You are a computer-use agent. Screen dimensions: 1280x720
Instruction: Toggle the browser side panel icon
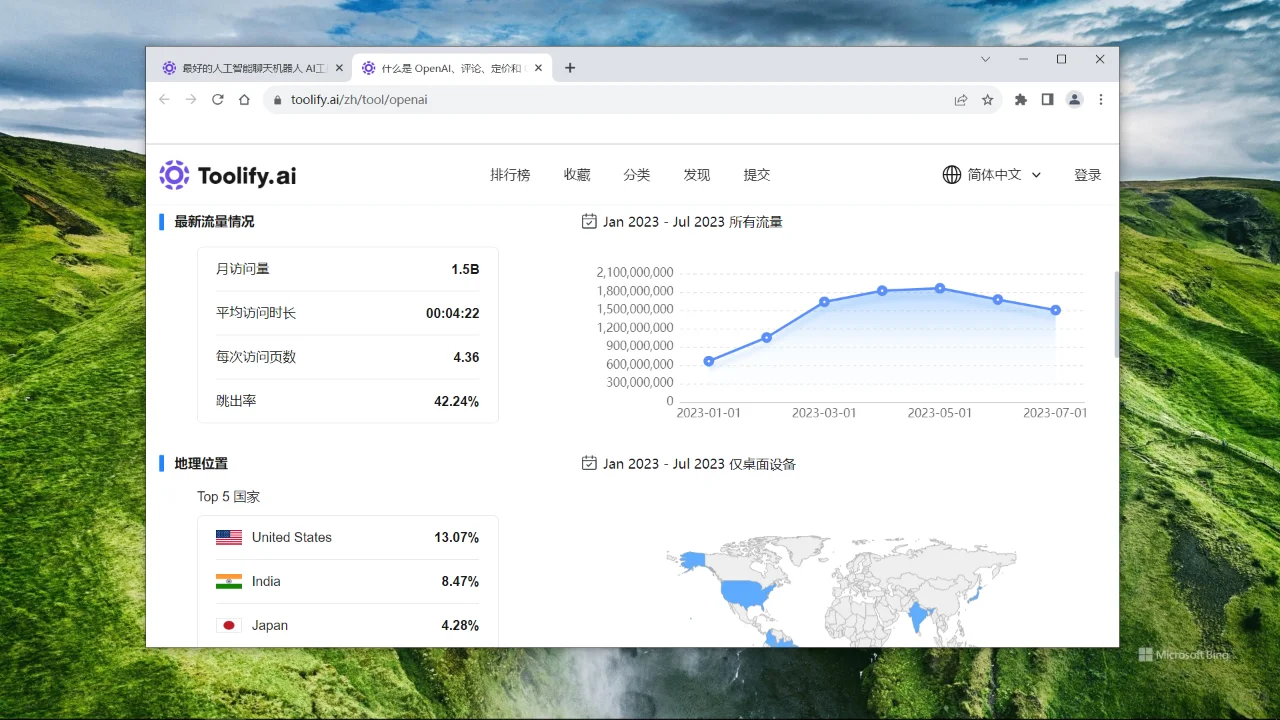click(1046, 99)
